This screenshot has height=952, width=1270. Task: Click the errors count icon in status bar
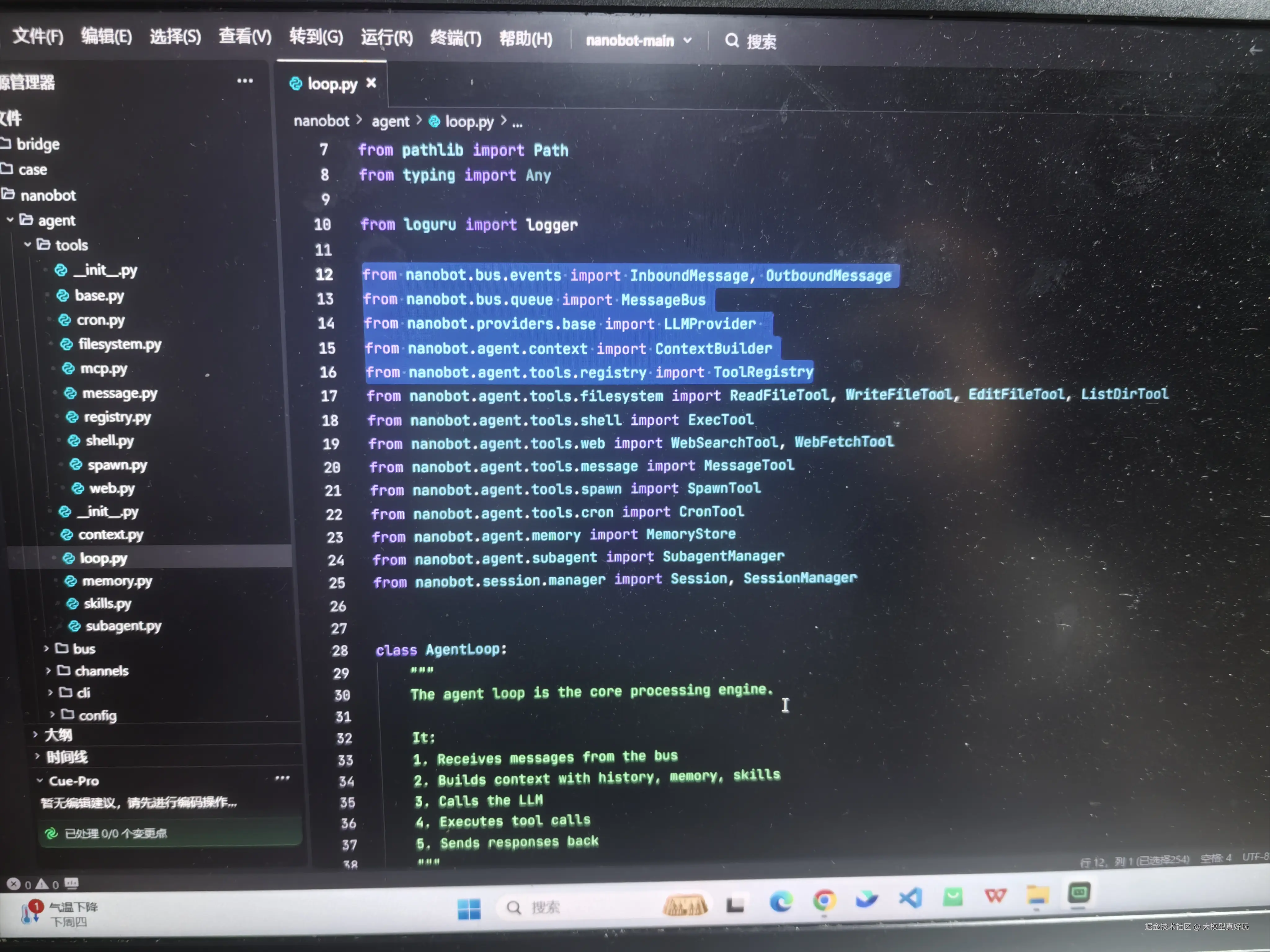(14, 884)
